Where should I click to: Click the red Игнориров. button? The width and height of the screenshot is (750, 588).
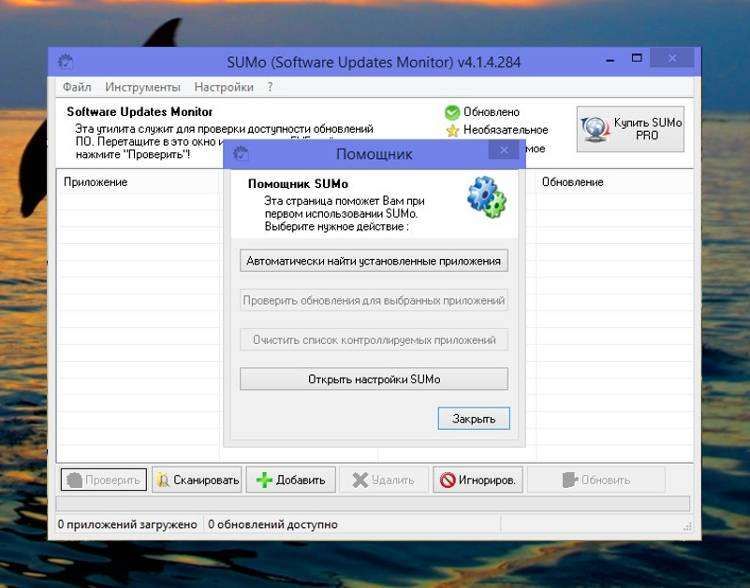coord(478,480)
